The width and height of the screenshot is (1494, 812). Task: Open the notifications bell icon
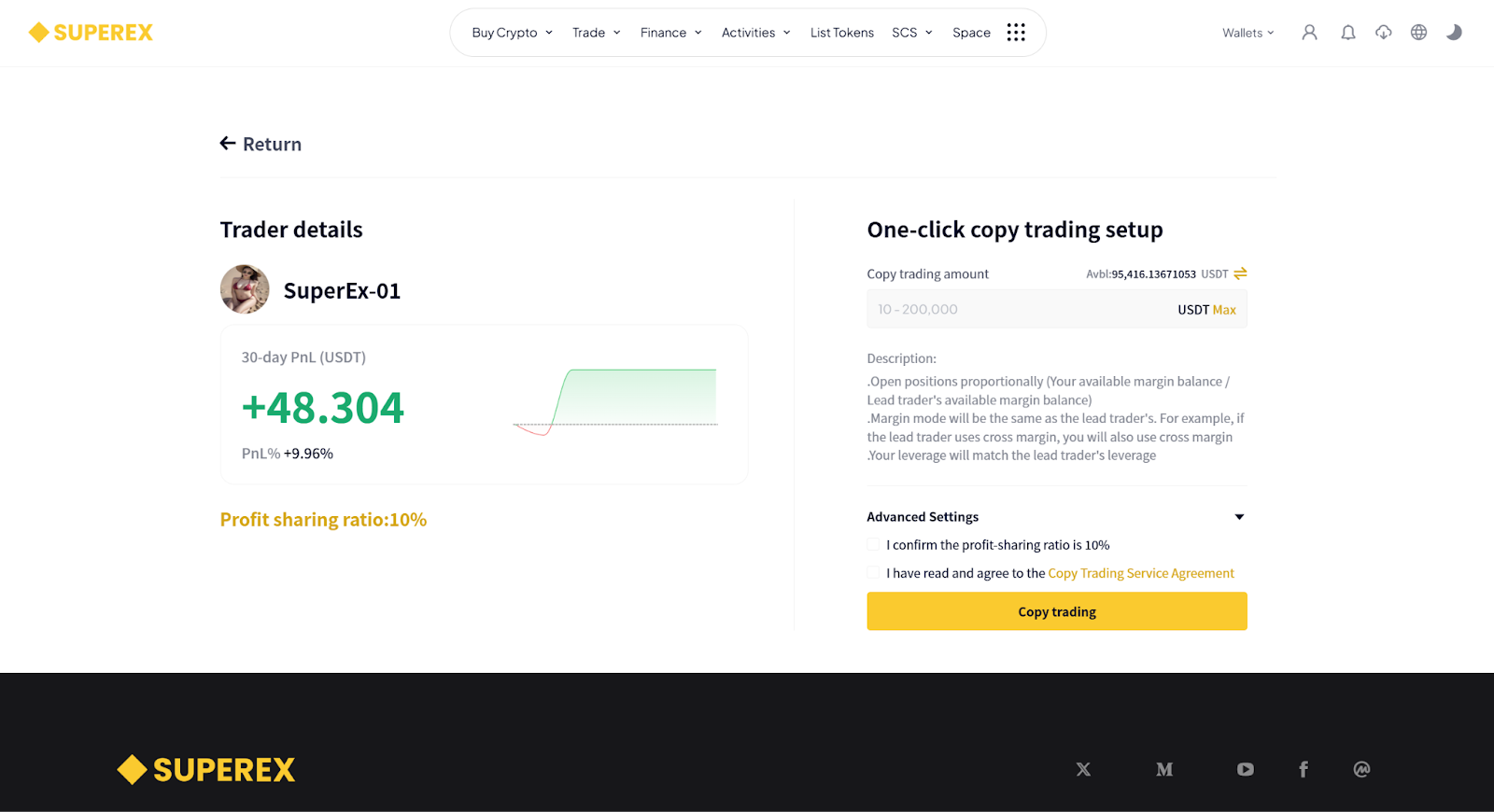(x=1347, y=33)
